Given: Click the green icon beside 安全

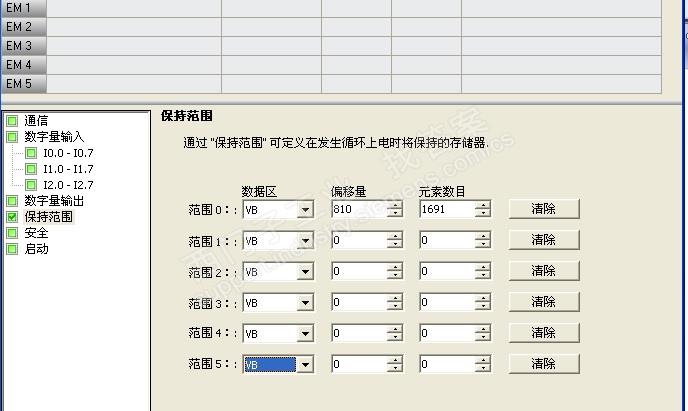Looking at the screenshot, I should (x=12, y=232).
